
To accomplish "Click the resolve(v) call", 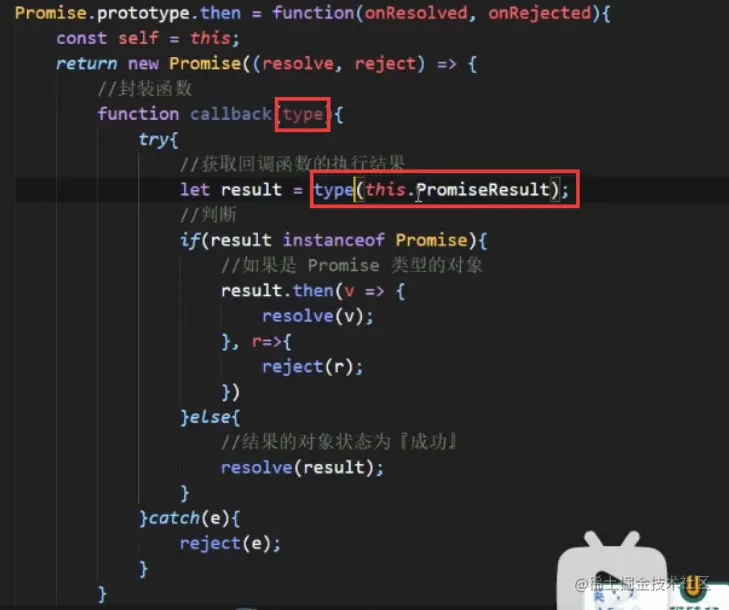I will click(x=318, y=316).
